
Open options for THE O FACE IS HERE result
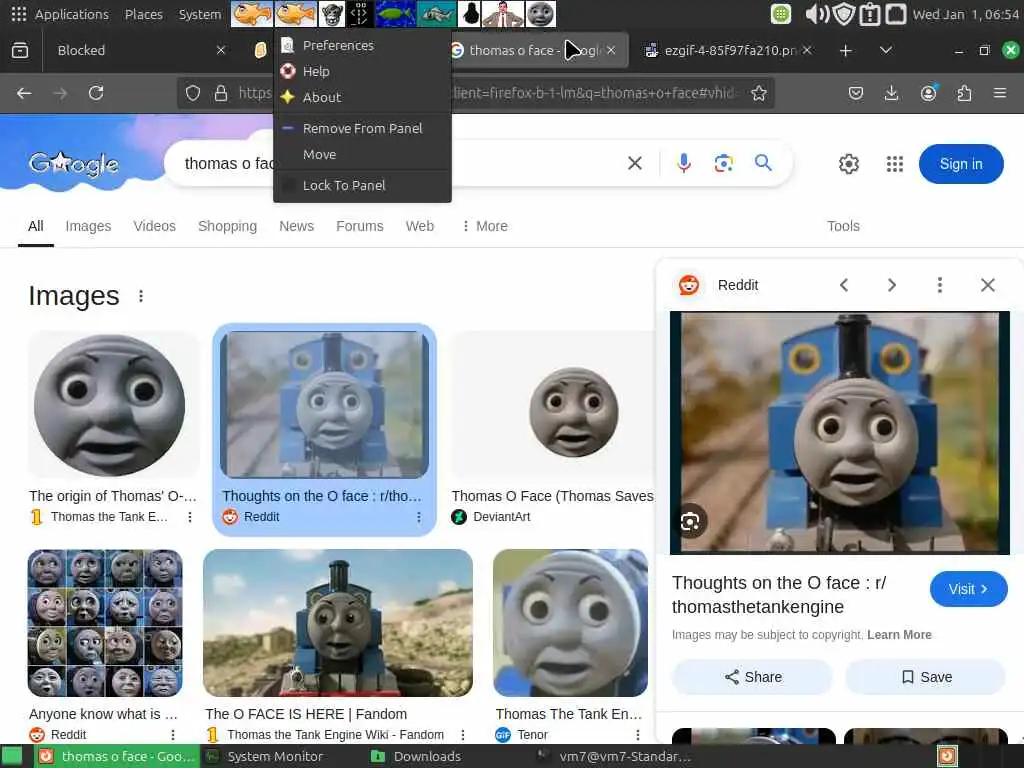pyautogui.click(x=462, y=735)
